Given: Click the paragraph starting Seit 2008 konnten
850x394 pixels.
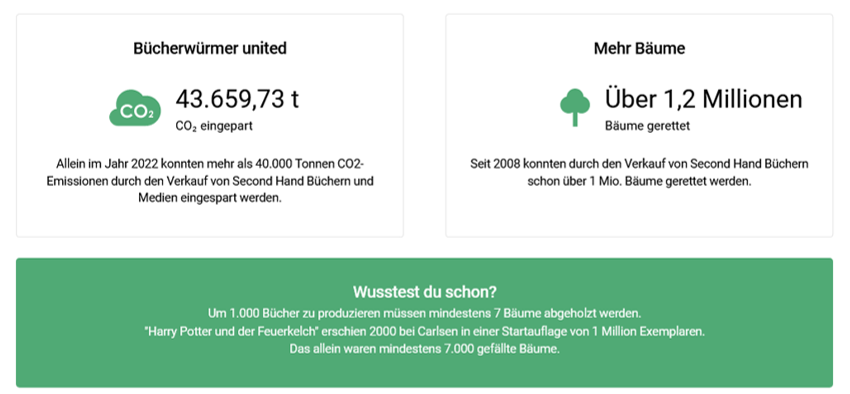Looking at the screenshot, I should pos(639,172).
